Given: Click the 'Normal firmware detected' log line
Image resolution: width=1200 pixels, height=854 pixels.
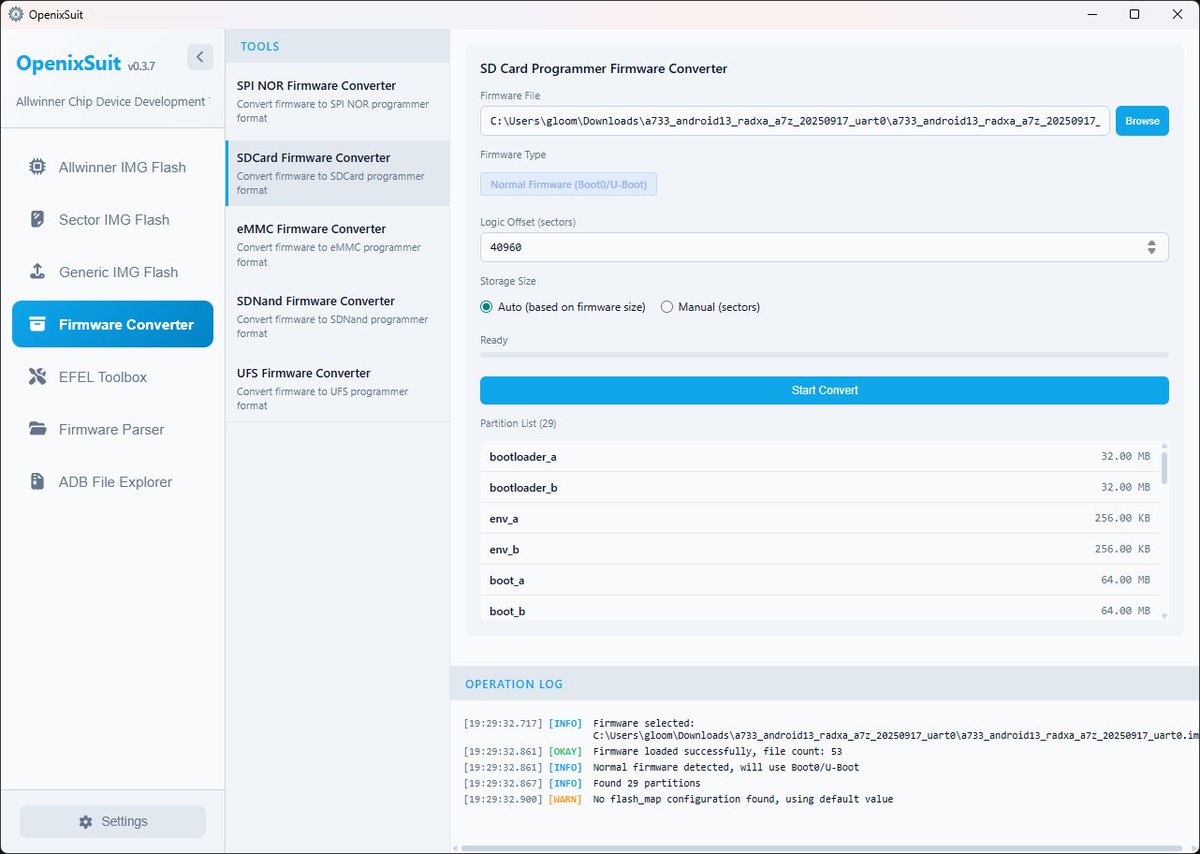Looking at the screenshot, I should 726,767.
